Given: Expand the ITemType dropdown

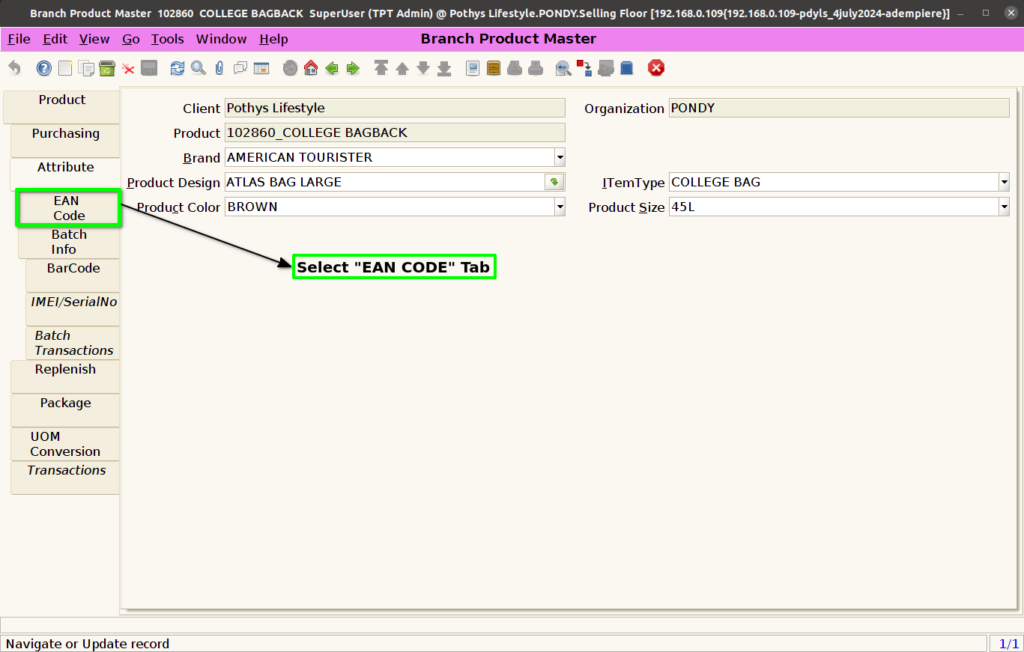Looking at the screenshot, I should tap(1004, 182).
